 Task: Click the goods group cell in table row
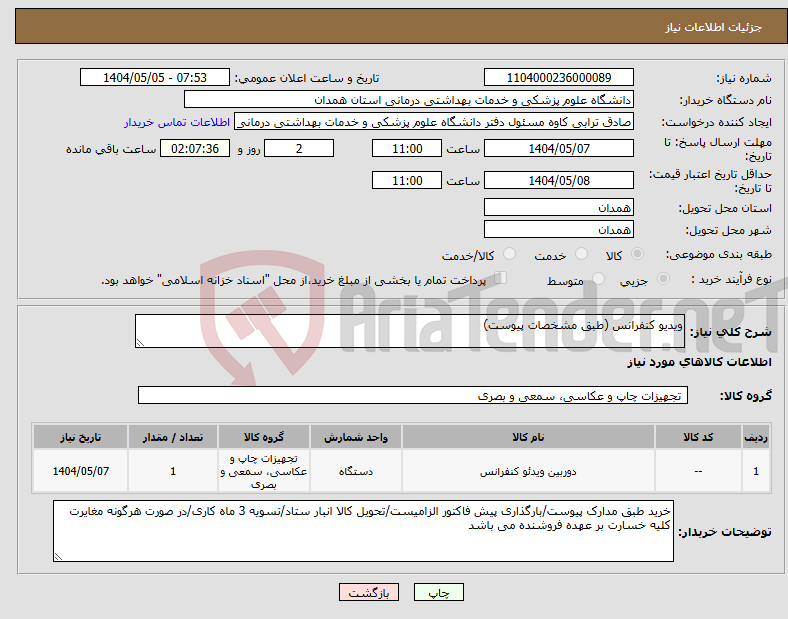(264, 471)
